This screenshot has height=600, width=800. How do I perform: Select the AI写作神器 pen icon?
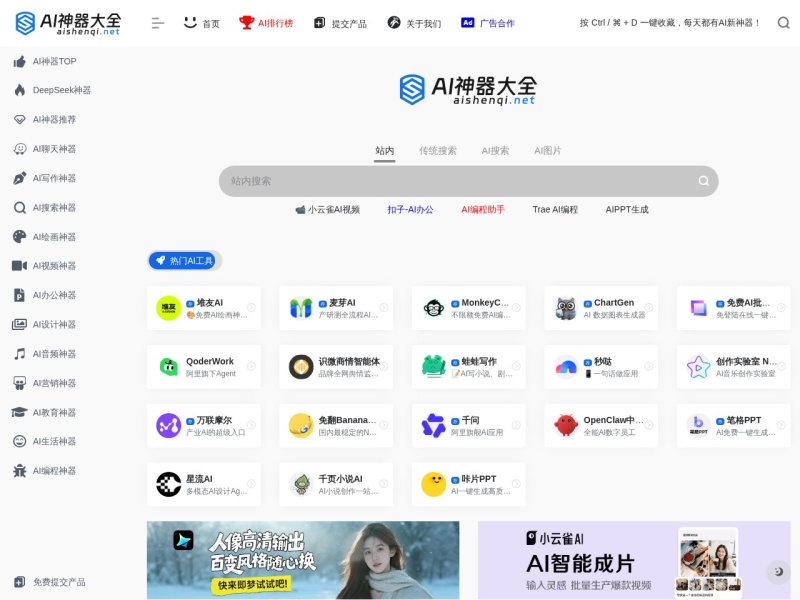19,178
